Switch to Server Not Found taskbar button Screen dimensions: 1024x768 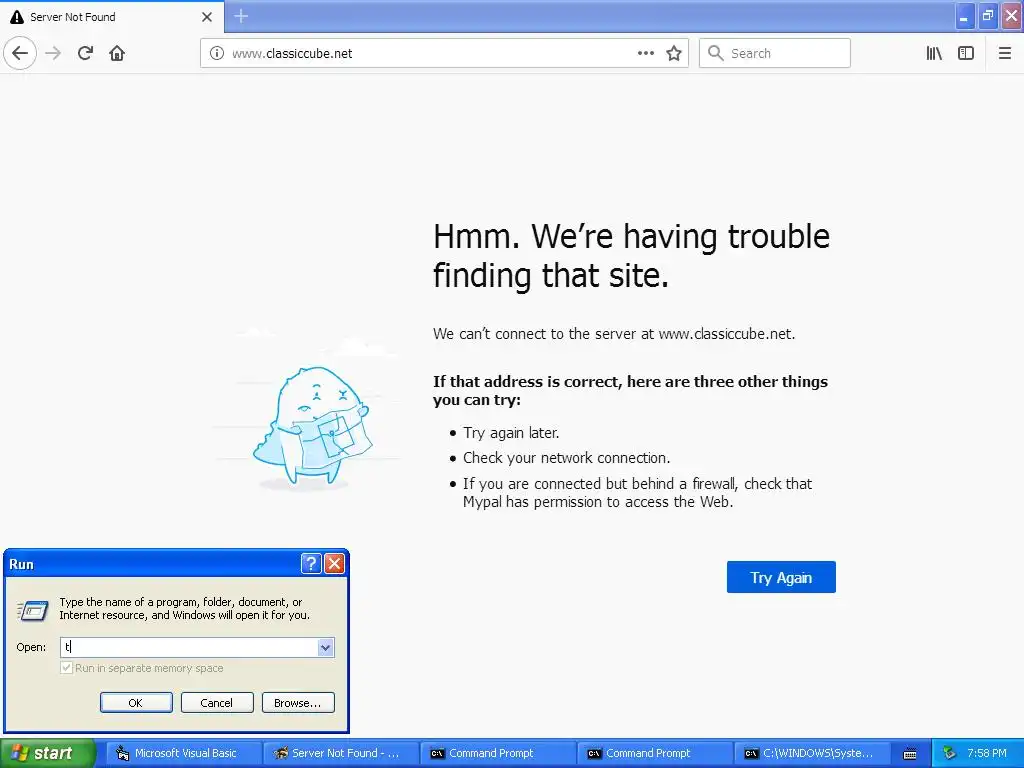tap(341, 753)
